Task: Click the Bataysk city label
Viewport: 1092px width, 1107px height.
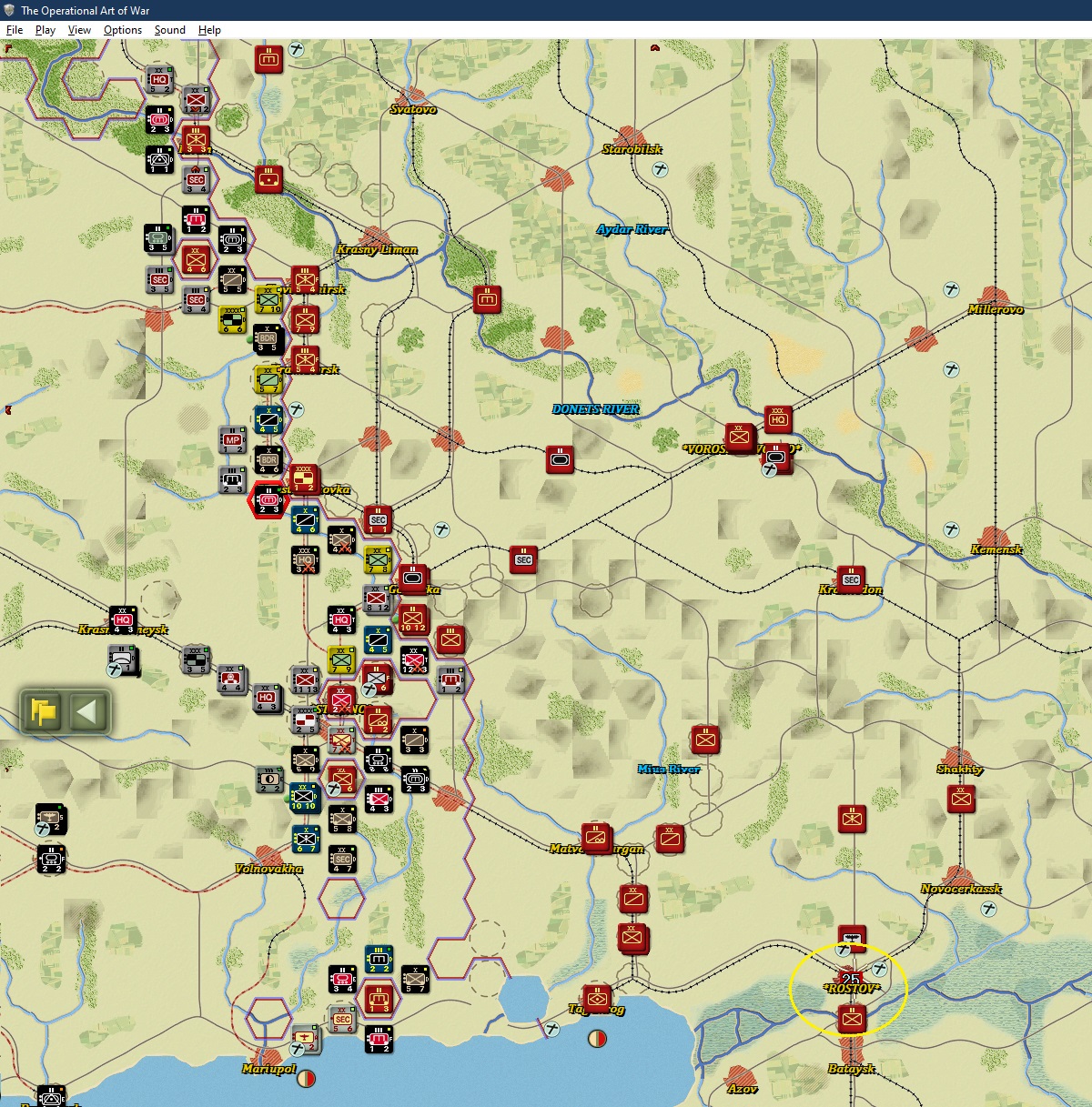Action: (x=852, y=1069)
